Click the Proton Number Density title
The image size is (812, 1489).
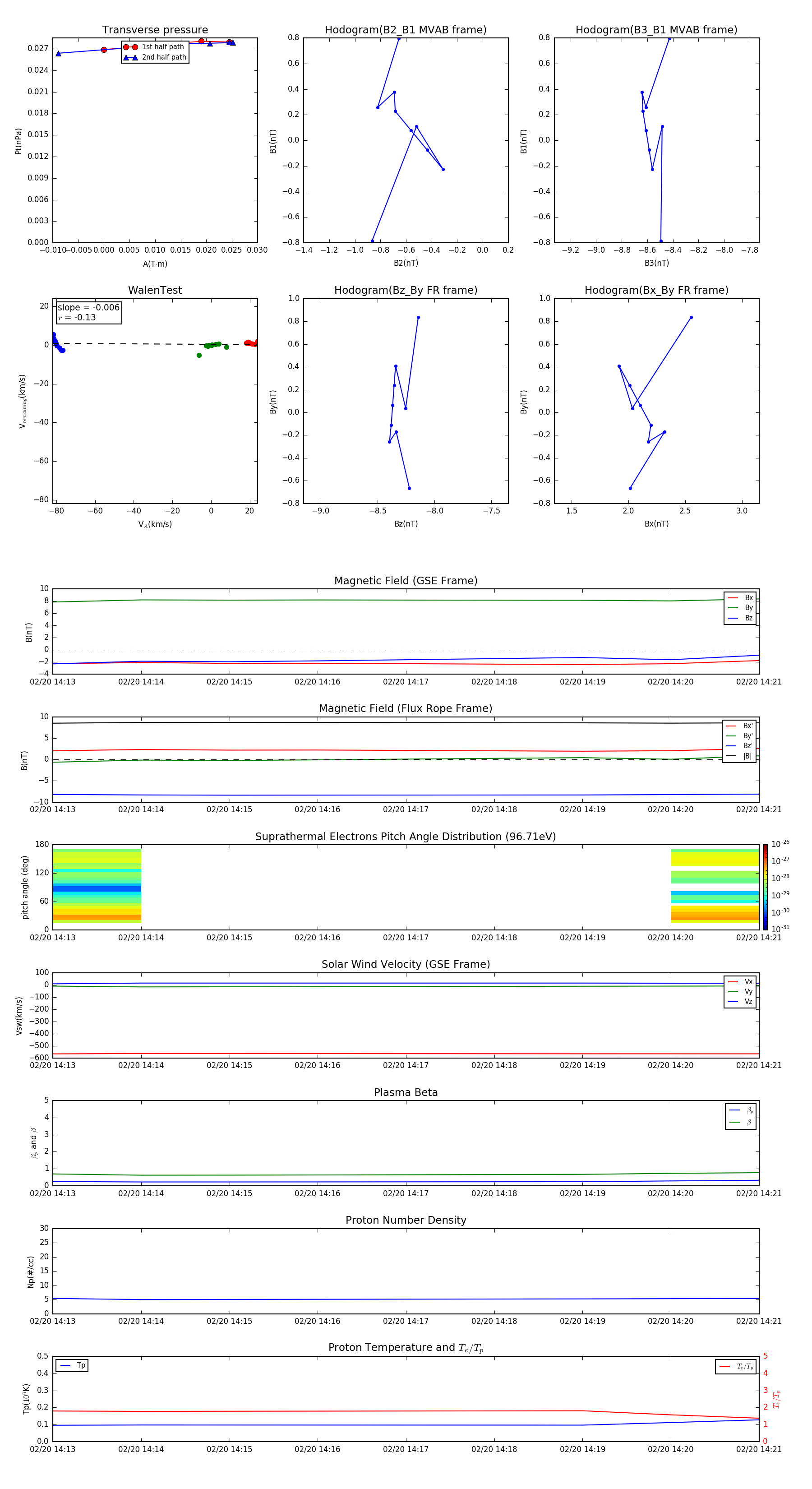406,1220
